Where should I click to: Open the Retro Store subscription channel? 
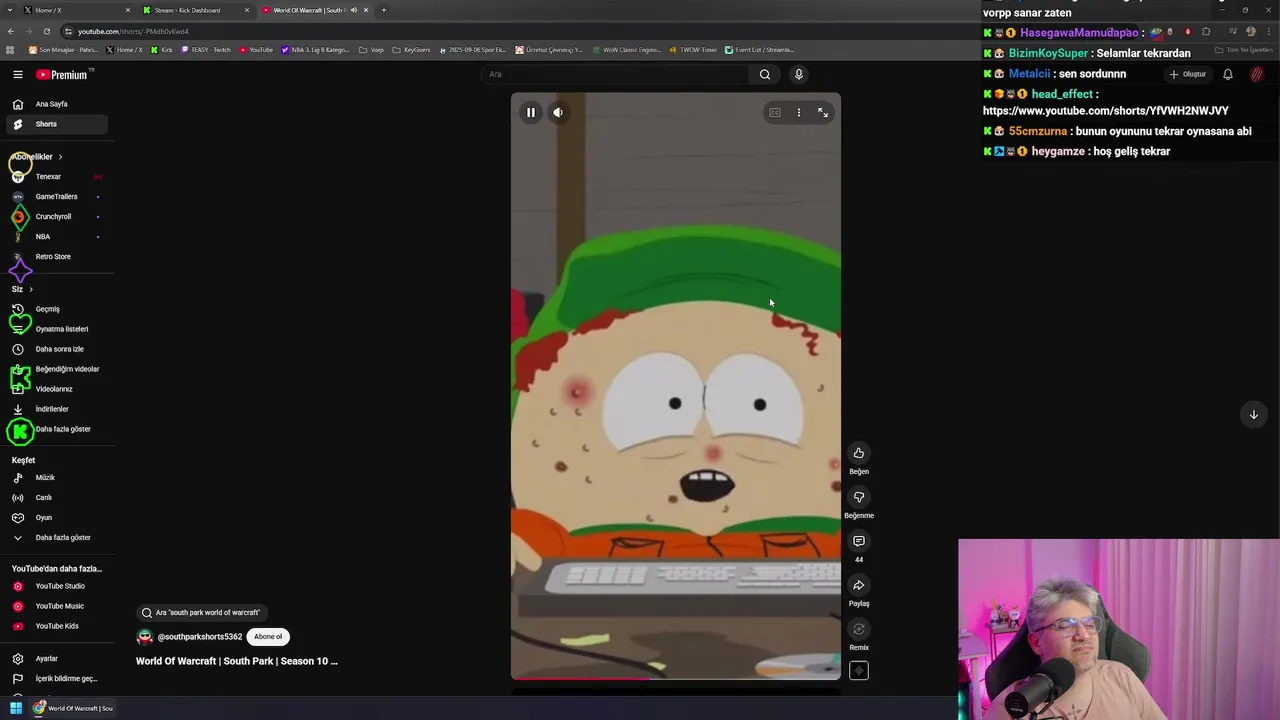(56, 257)
